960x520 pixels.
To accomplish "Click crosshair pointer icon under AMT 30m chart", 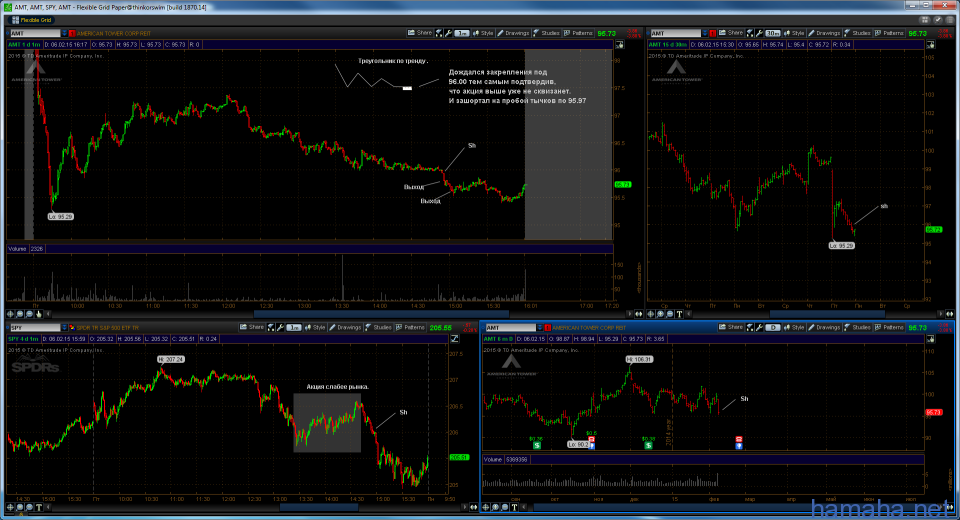I will [651, 314].
